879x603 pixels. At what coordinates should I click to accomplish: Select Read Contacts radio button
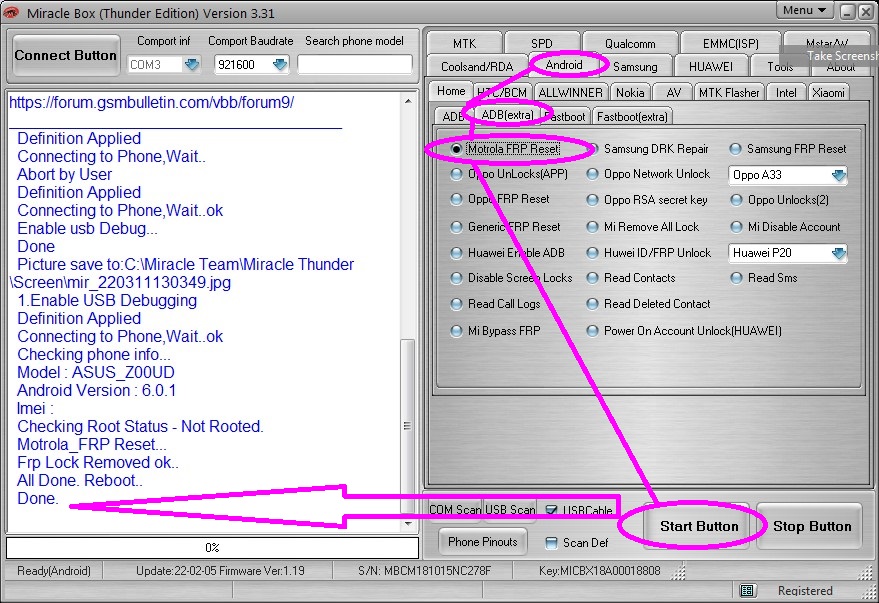592,278
